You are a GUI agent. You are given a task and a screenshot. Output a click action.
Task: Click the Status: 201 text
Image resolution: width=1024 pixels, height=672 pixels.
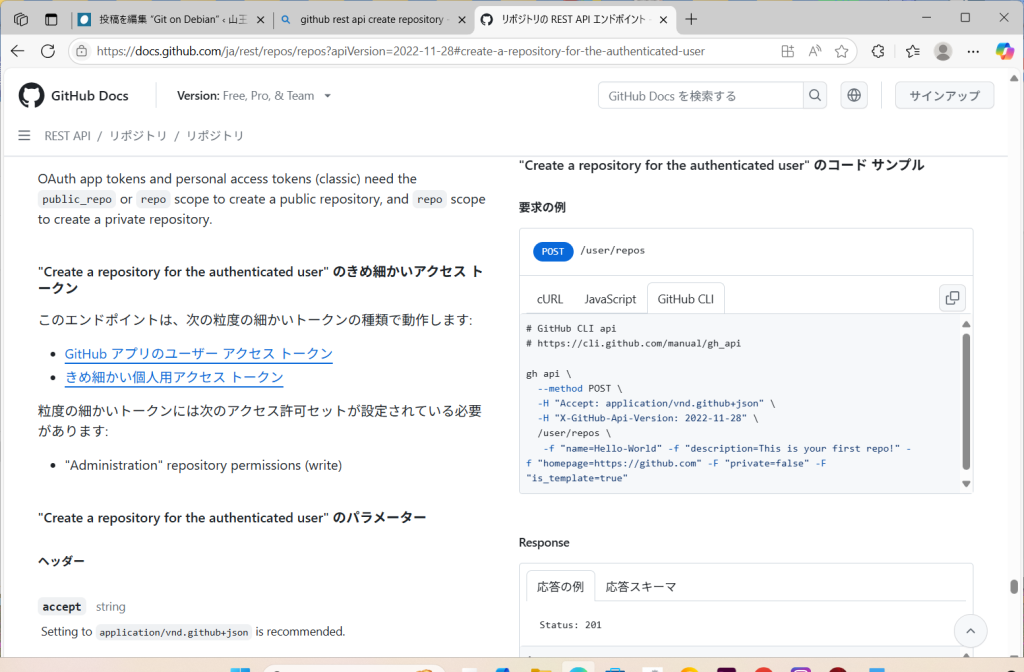[570, 625]
